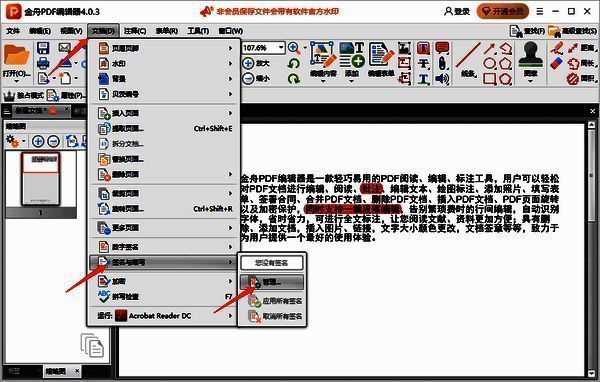This screenshot has width=600, height=382.
Task: Expand the 水印 watermark submenu
Action: 165,64
